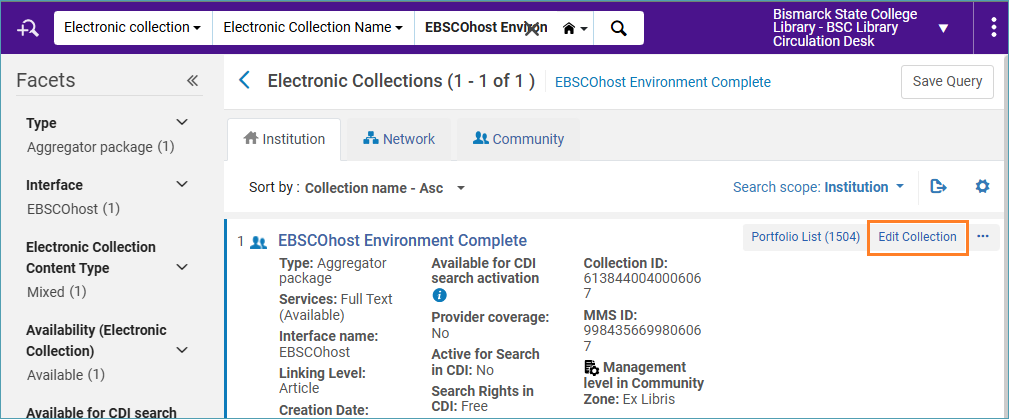This screenshot has width=1009, height=419.
Task: Click the Collection ID value
Action: pos(642,286)
